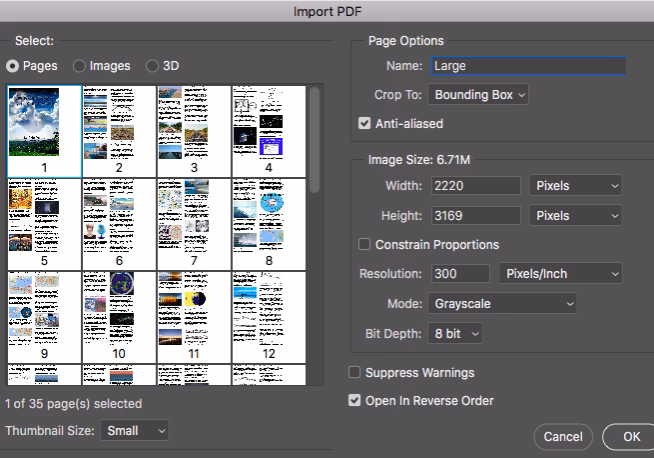Click the Resolution field showing 300
Image resolution: width=654 pixels, height=458 pixels.
(460, 274)
